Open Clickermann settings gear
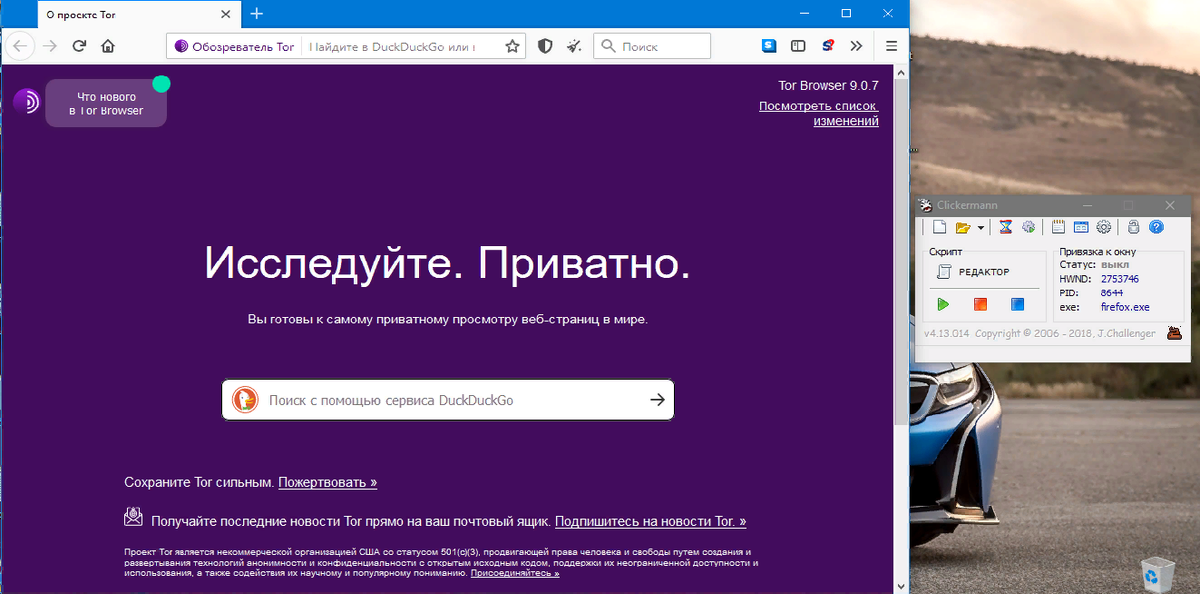The width and height of the screenshot is (1200, 594). tap(1104, 228)
